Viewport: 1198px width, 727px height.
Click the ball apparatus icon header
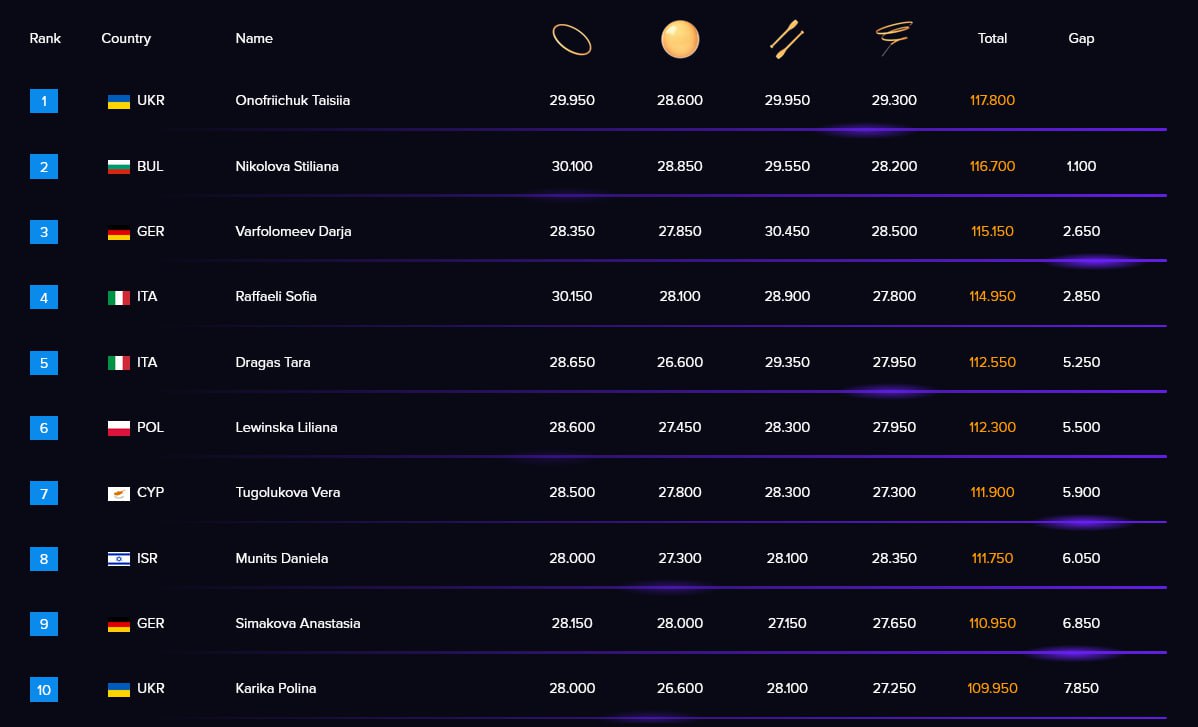[679, 39]
